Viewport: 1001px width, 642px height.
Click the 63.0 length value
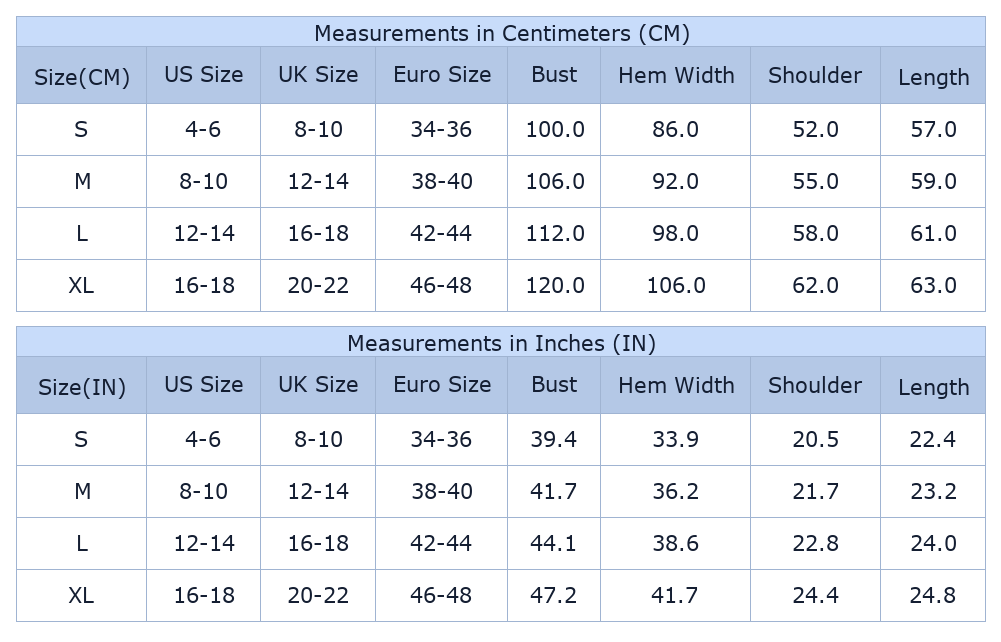pos(933,286)
